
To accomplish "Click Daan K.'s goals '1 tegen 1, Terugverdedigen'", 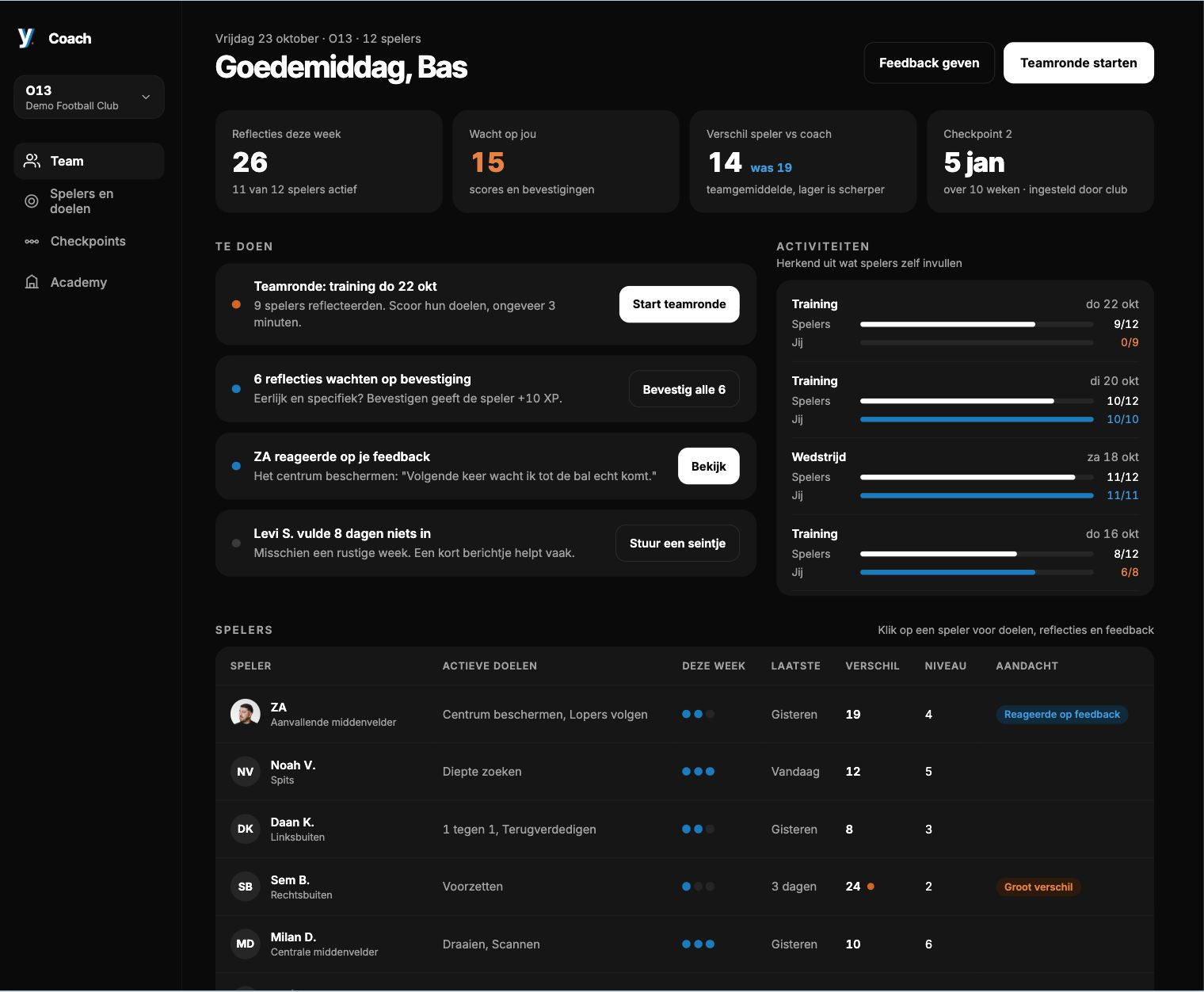I will coord(519,829).
